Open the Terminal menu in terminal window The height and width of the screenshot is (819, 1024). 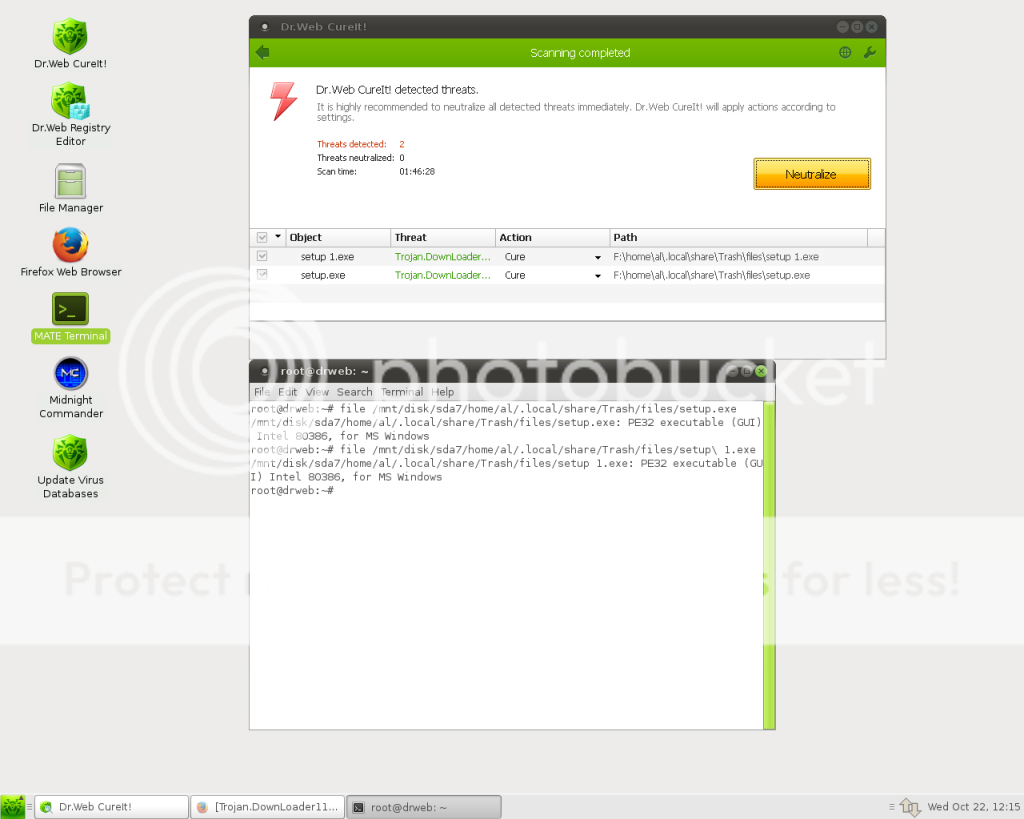pos(402,392)
